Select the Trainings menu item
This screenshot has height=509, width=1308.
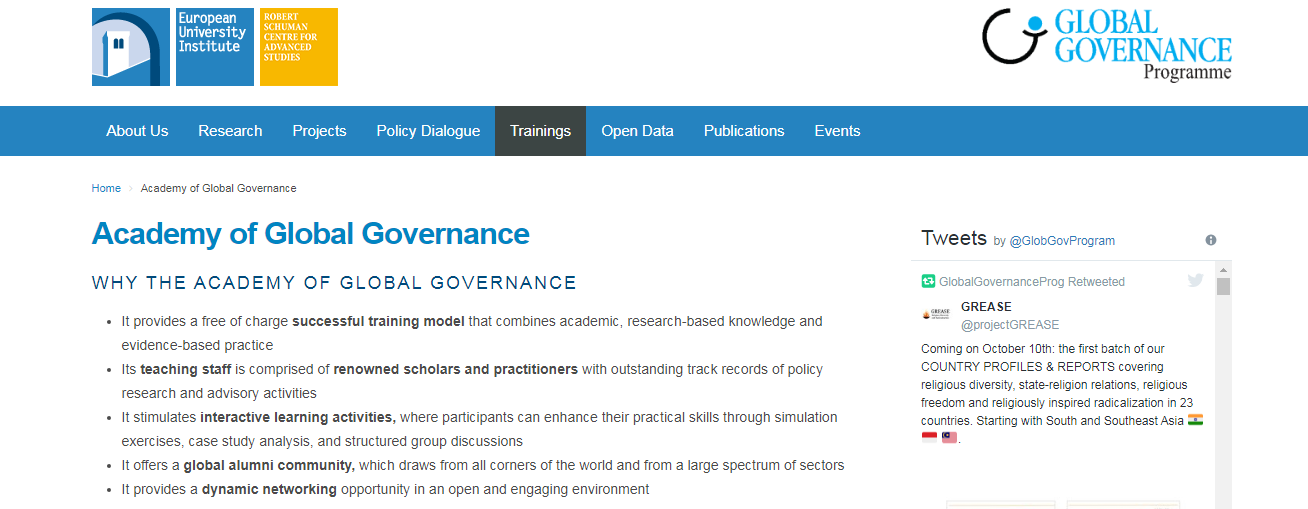coord(540,131)
